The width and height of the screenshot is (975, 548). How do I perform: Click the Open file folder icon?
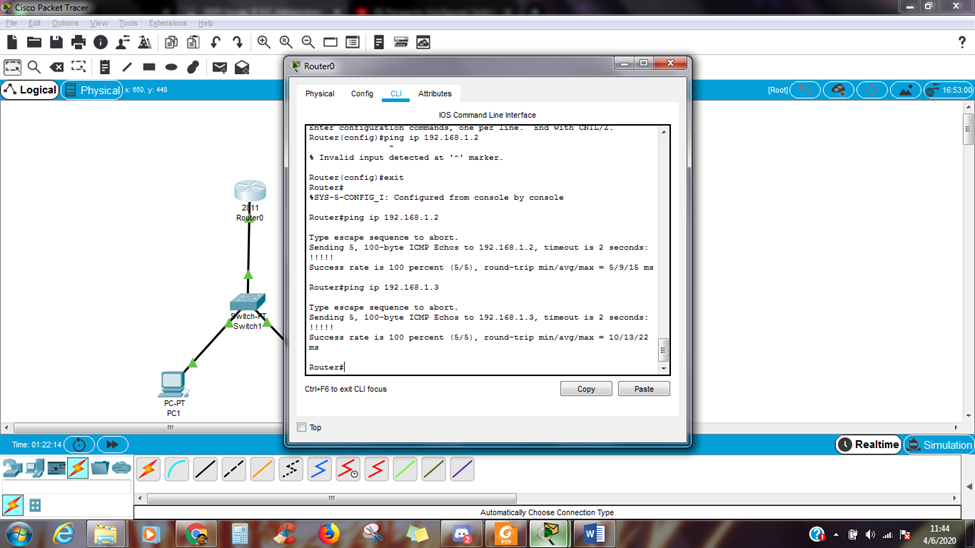(x=34, y=42)
